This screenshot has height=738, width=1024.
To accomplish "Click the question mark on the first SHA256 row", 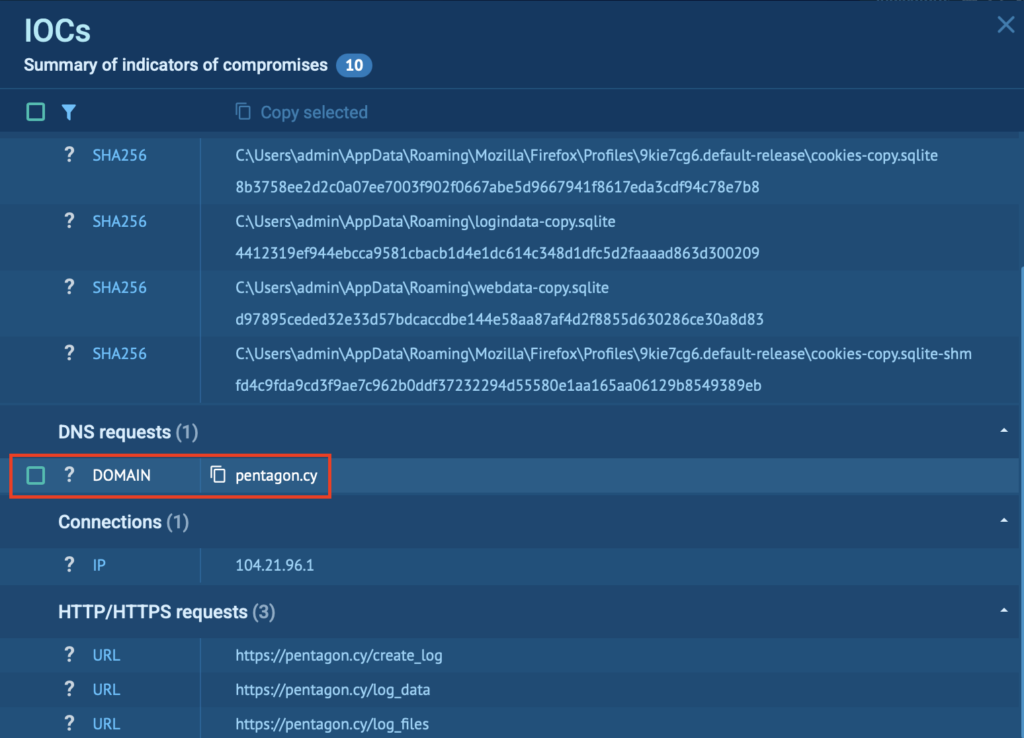I will point(68,155).
